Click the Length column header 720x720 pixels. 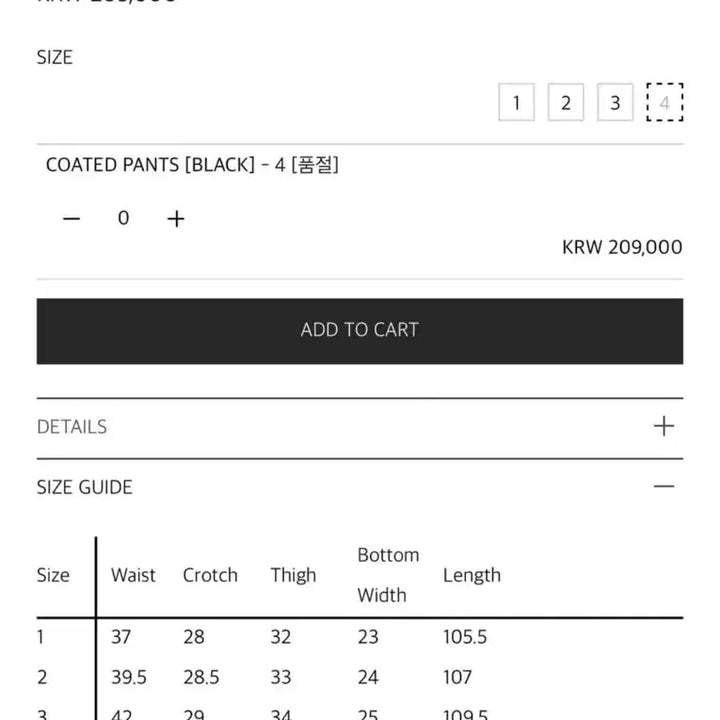pos(472,576)
